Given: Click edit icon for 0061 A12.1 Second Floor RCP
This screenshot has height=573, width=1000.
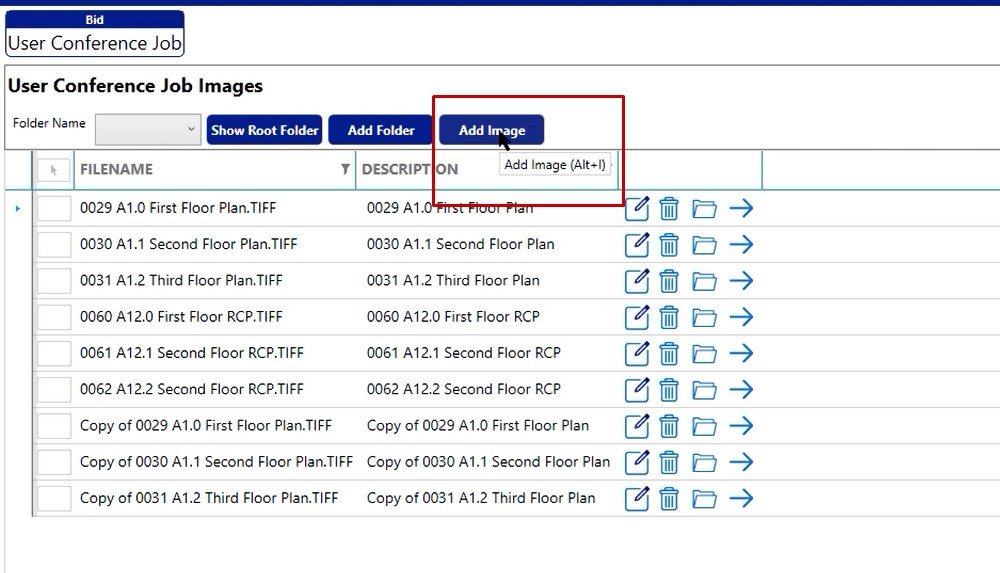Looking at the screenshot, I should pos(637,353).
